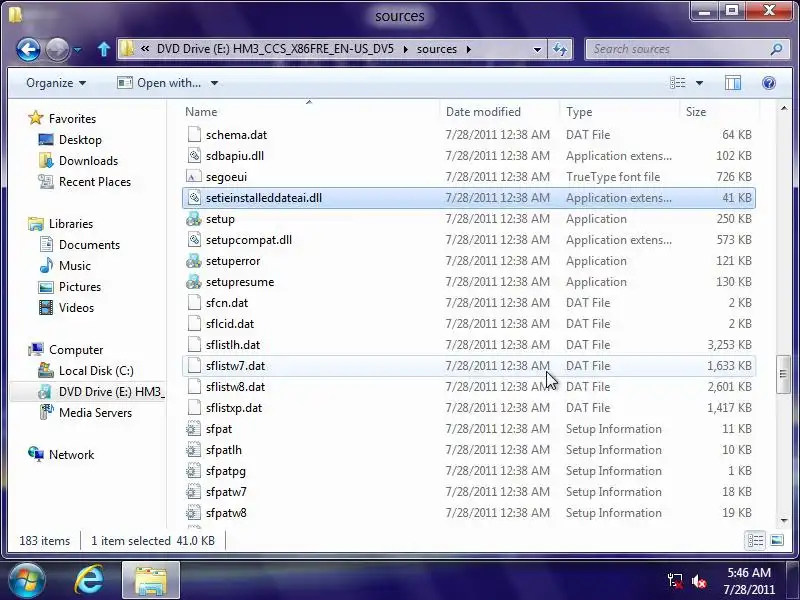Open Local Disk (C:)
This screenshot has height=600, width=800.
[x=96, y=371]
